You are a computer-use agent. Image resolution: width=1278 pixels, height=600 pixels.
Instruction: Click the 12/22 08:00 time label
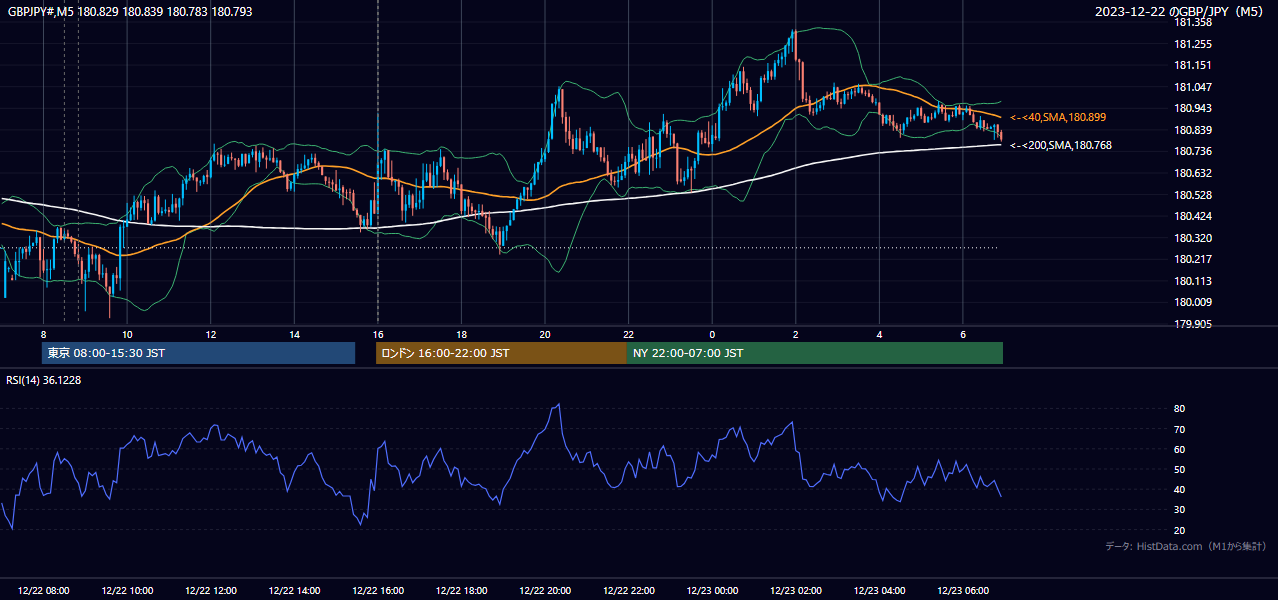coord(44,591)
